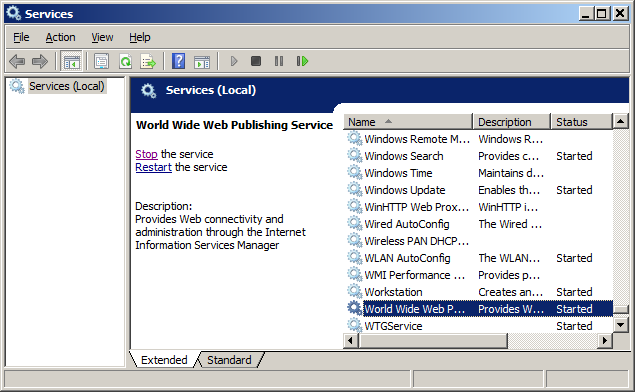Screen dimensions: 635x392
Task: Click the vertical scrollbar down arrow
Action: click(x=620, y=325)
